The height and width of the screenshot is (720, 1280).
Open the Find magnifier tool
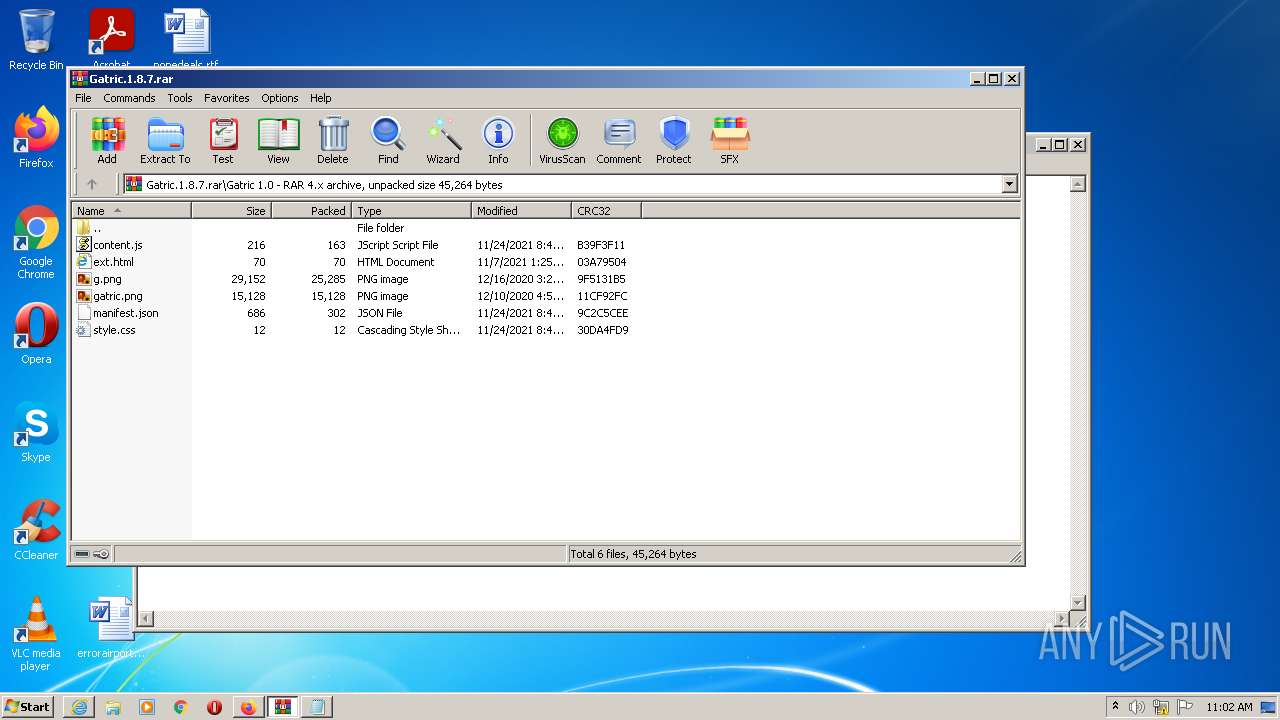tap(388, 141)
